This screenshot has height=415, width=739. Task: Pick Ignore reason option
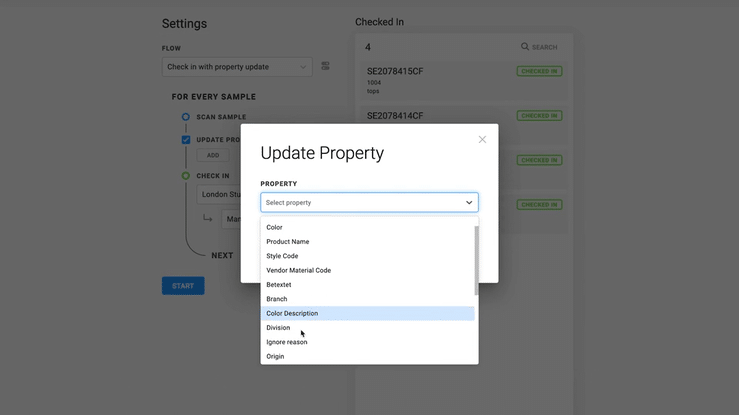(368, 342)
